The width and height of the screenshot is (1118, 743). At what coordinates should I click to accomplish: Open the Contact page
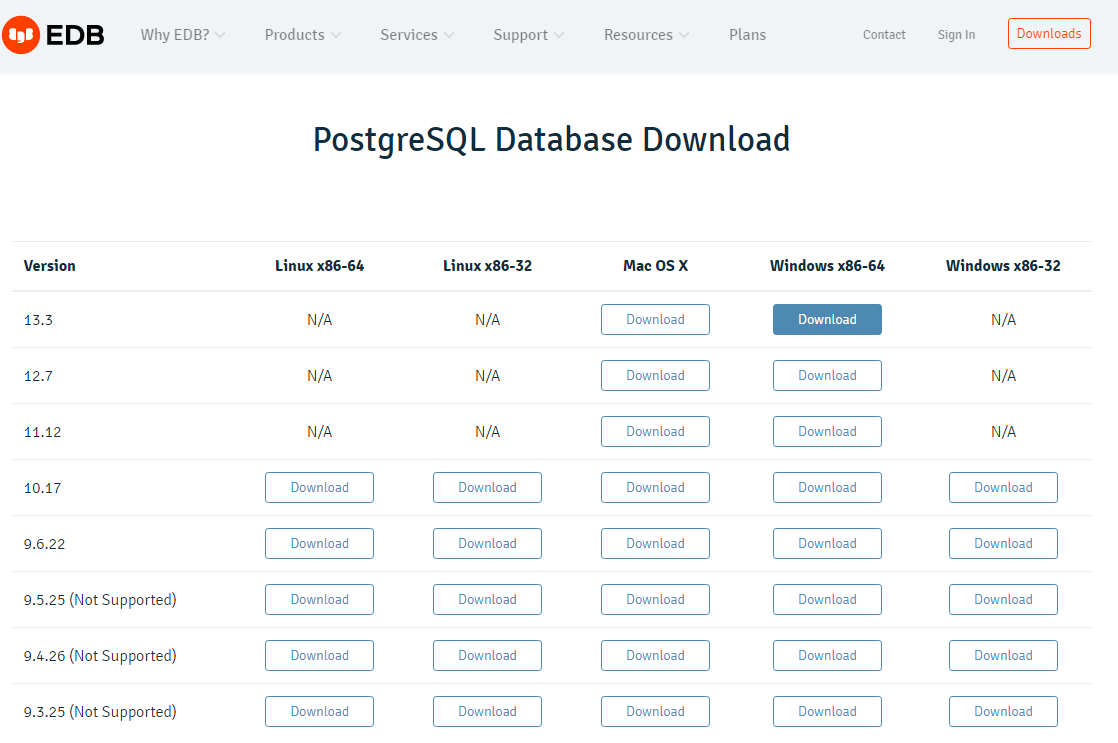coord(883,34)
